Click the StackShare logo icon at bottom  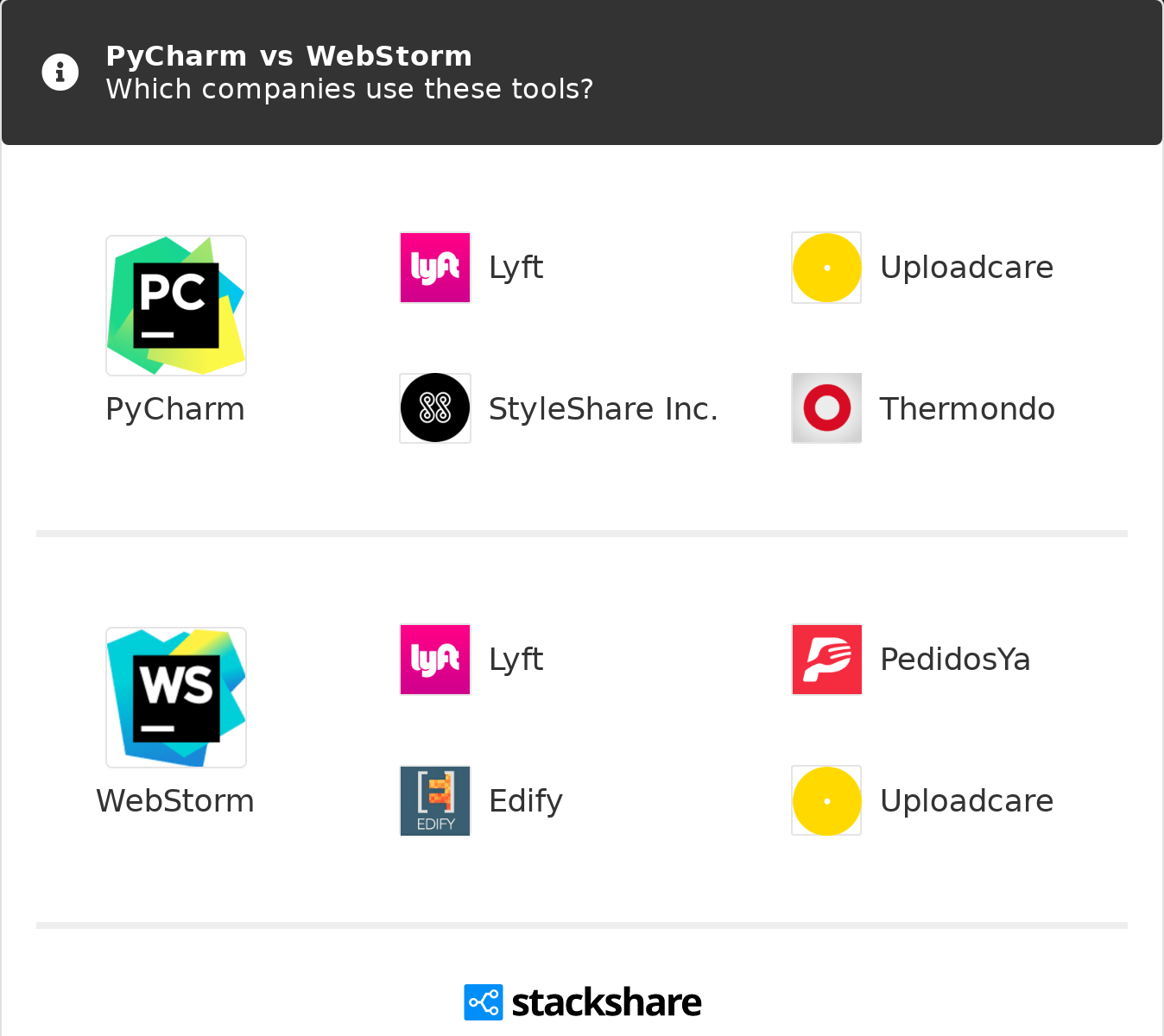pos(483,1002)
